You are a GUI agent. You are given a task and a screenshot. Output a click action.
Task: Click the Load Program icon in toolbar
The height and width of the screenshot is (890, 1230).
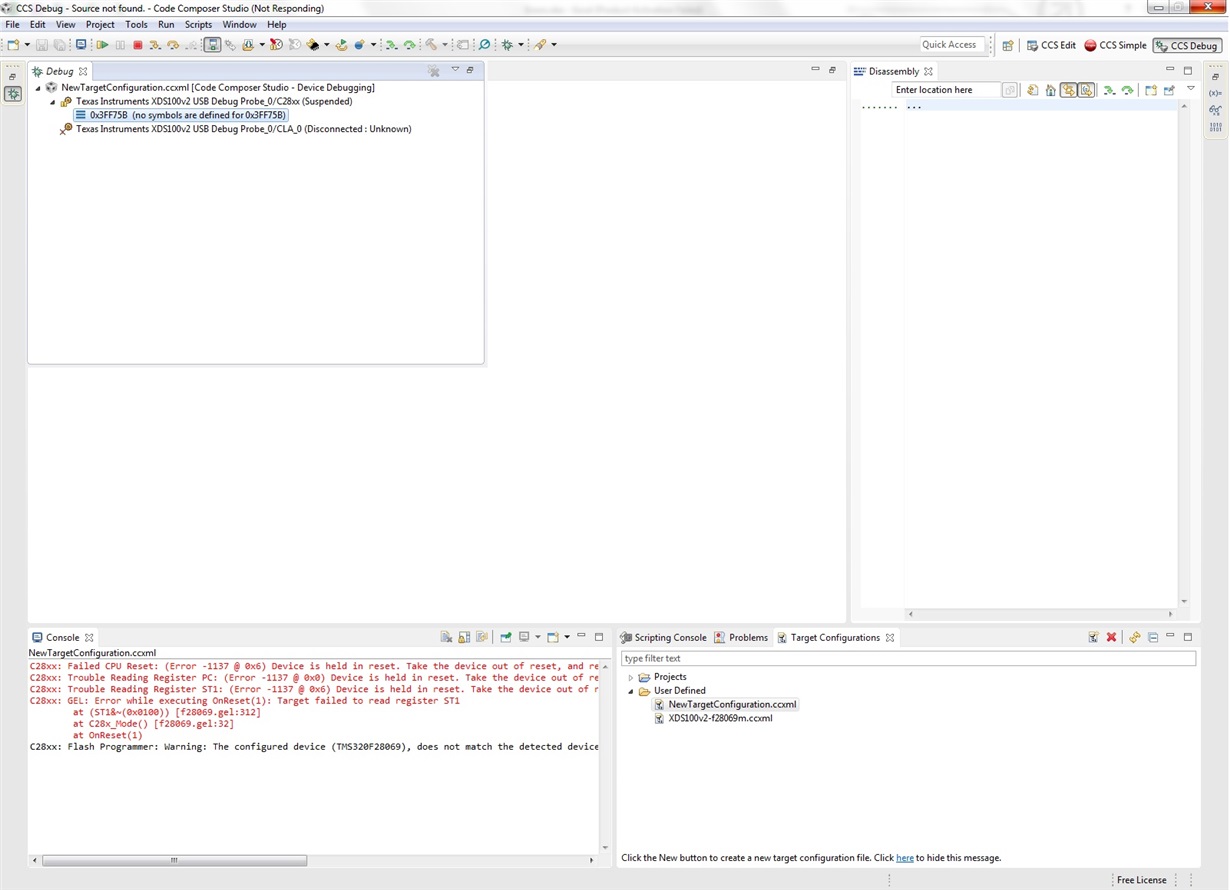pos(247,45)
